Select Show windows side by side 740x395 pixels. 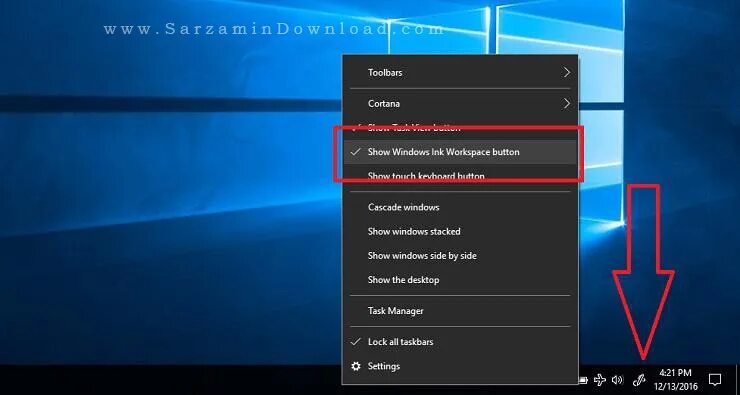[460, 256]
